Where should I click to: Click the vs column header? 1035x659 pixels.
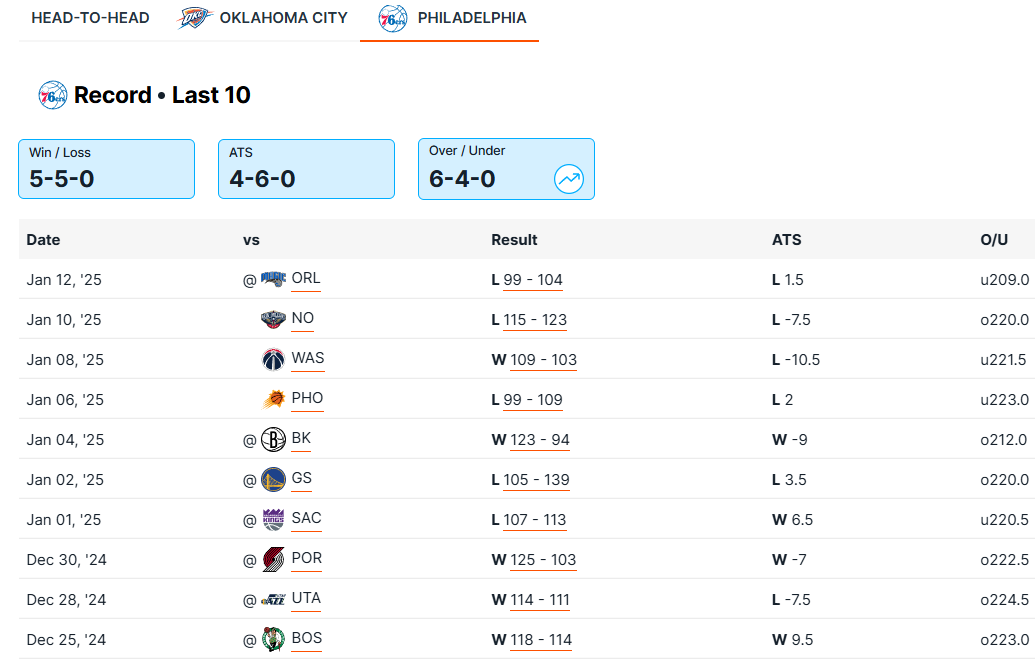tap(251, 240)
